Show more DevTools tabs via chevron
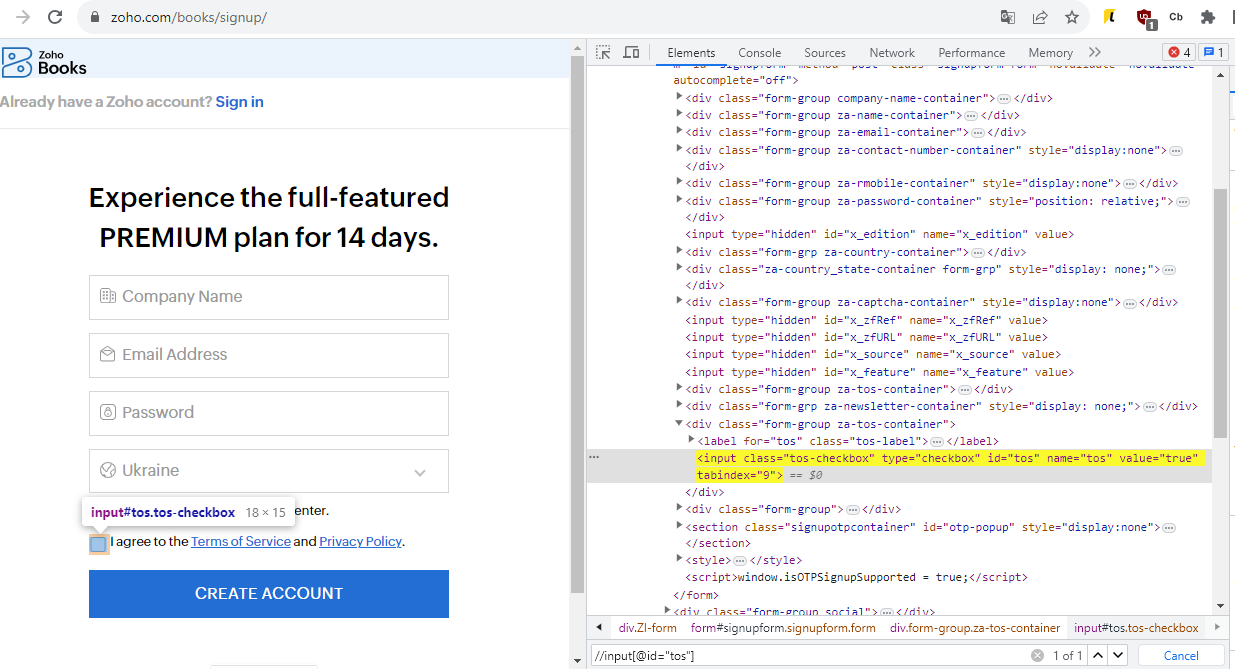The height and width of the screenshot is (669, 1235). [1095, 52]
